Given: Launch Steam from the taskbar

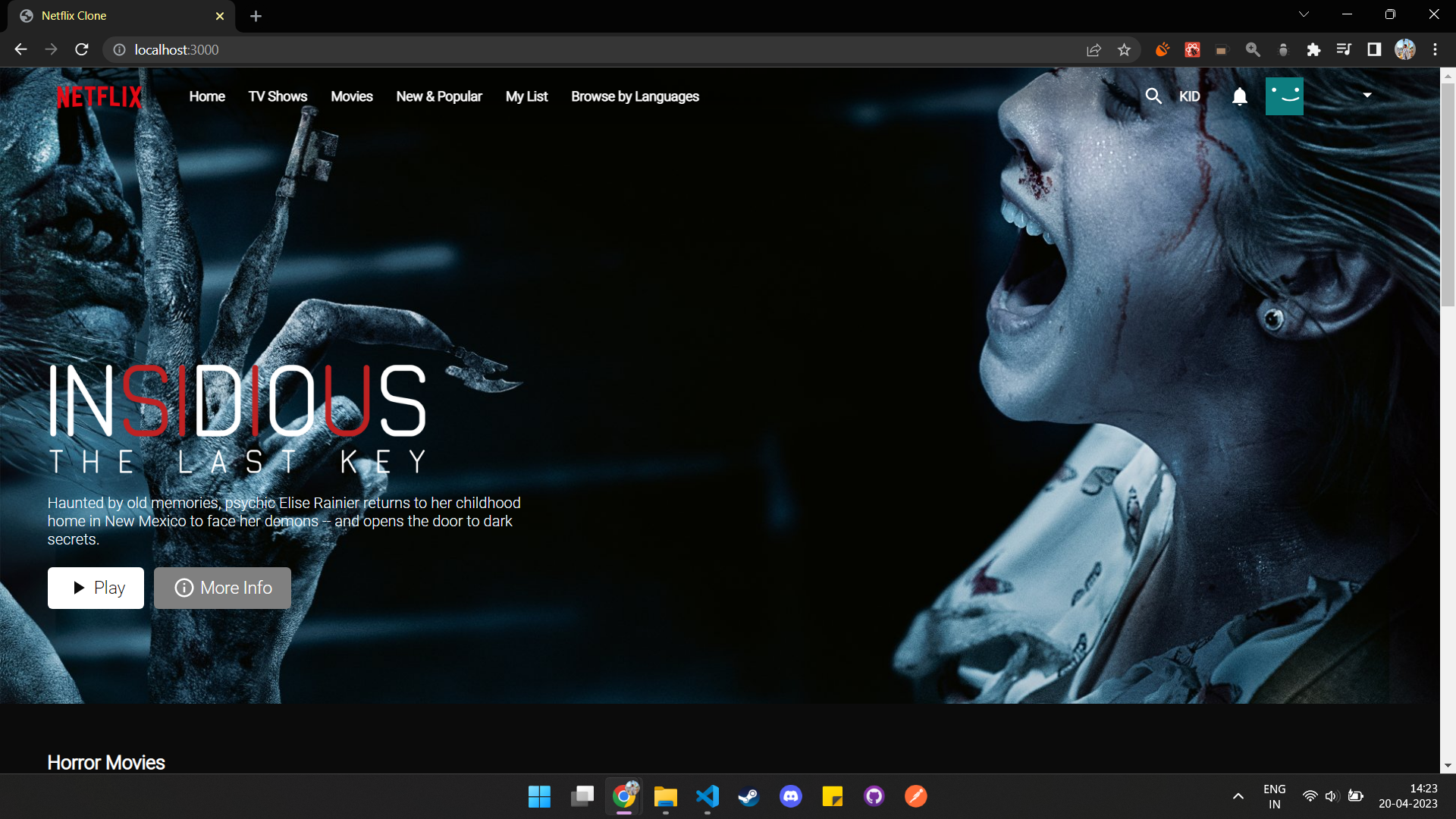Looking at the screenshot, I should (x=748, y=796).
